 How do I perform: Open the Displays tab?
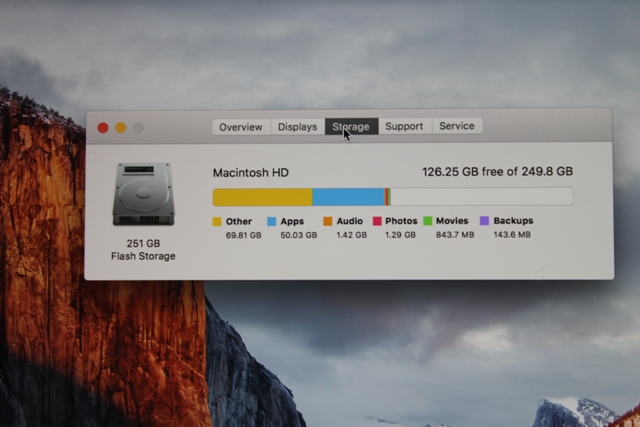point(298,127)
